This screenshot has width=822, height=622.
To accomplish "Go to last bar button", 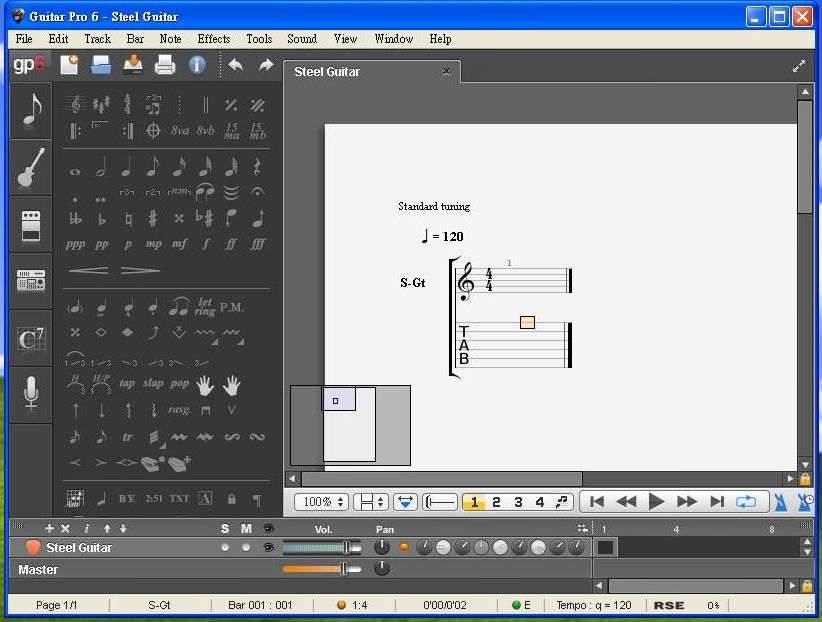I will click(x=717, y=502).
